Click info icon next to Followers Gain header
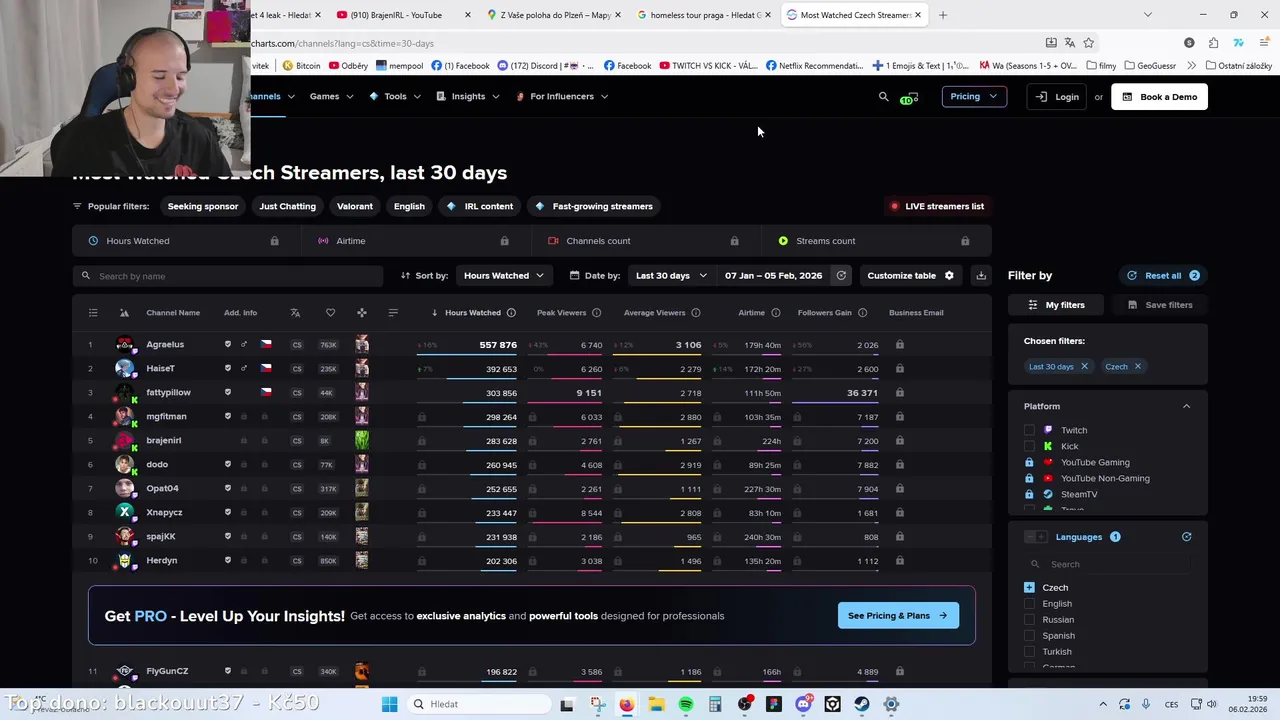 [x=862, y=313]
